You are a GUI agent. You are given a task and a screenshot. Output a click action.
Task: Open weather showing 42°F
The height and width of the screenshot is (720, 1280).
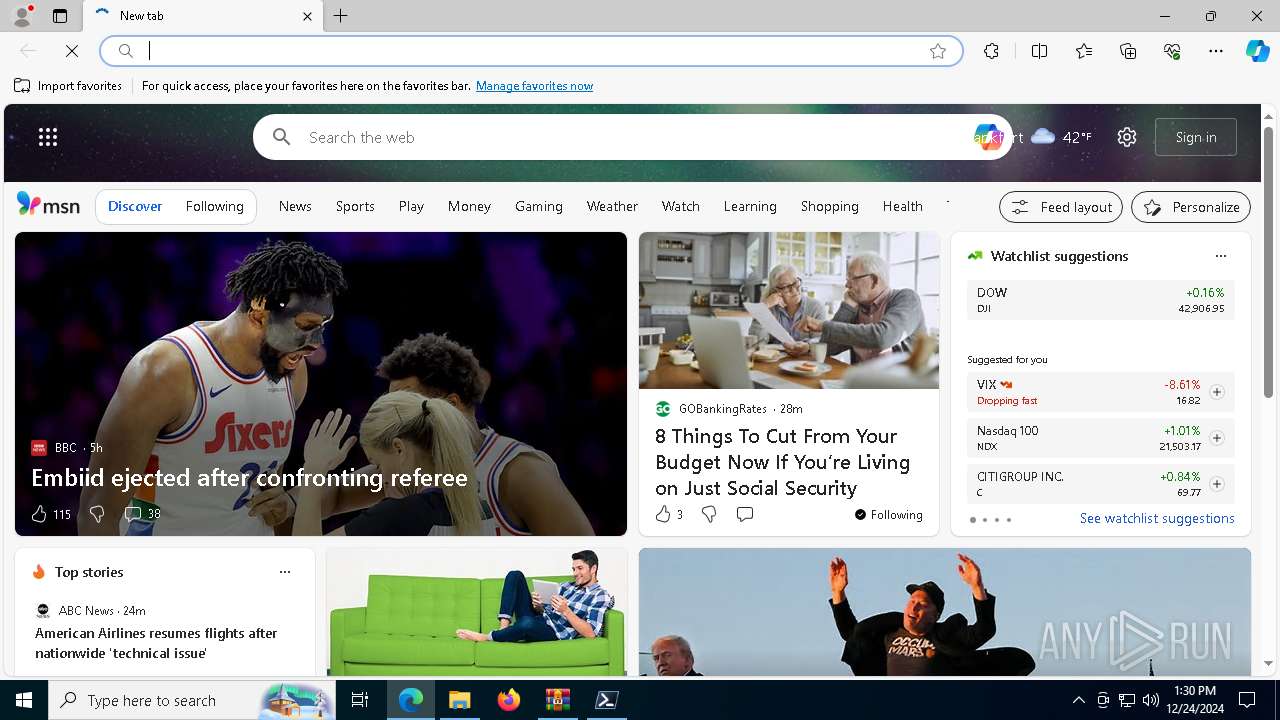pos(1061,137)
